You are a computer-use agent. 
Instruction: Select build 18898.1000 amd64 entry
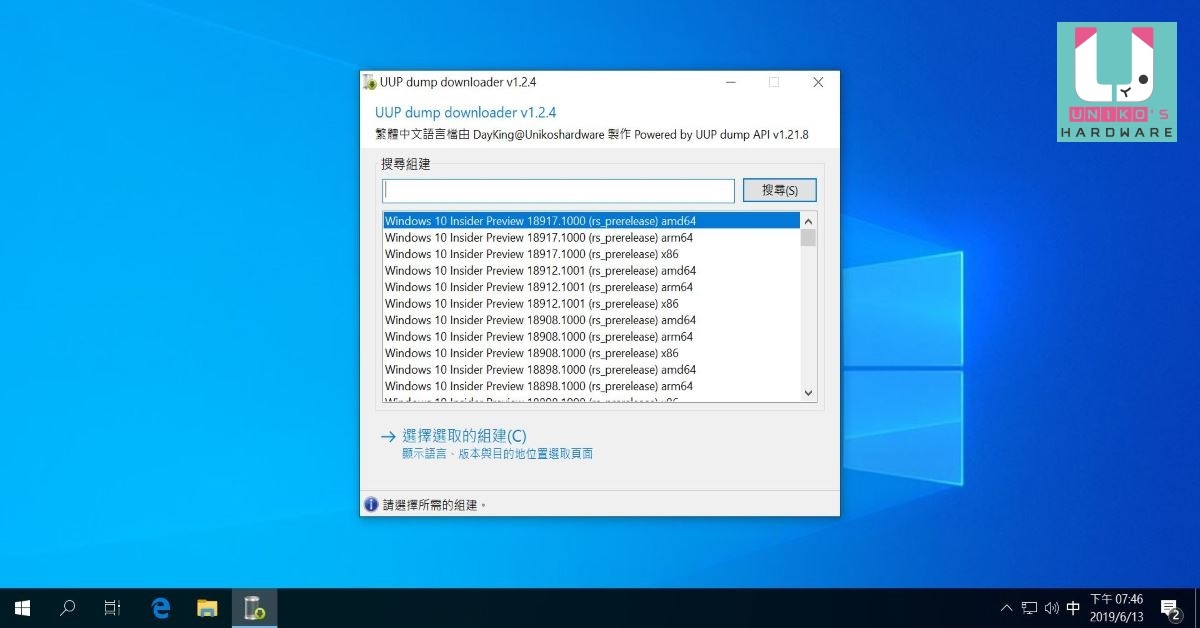point(540,370)
